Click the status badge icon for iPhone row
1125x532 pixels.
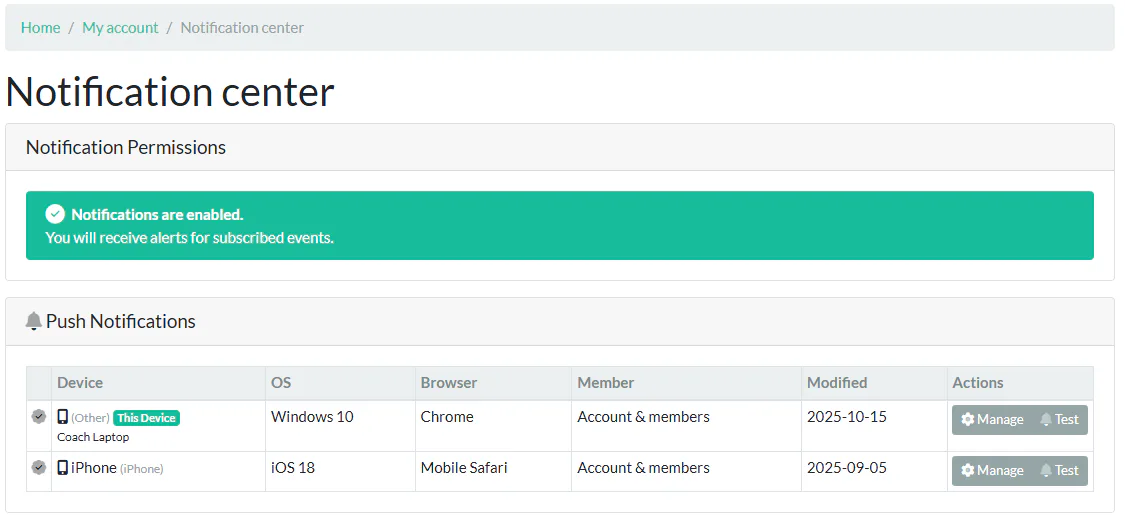[39, 467]
